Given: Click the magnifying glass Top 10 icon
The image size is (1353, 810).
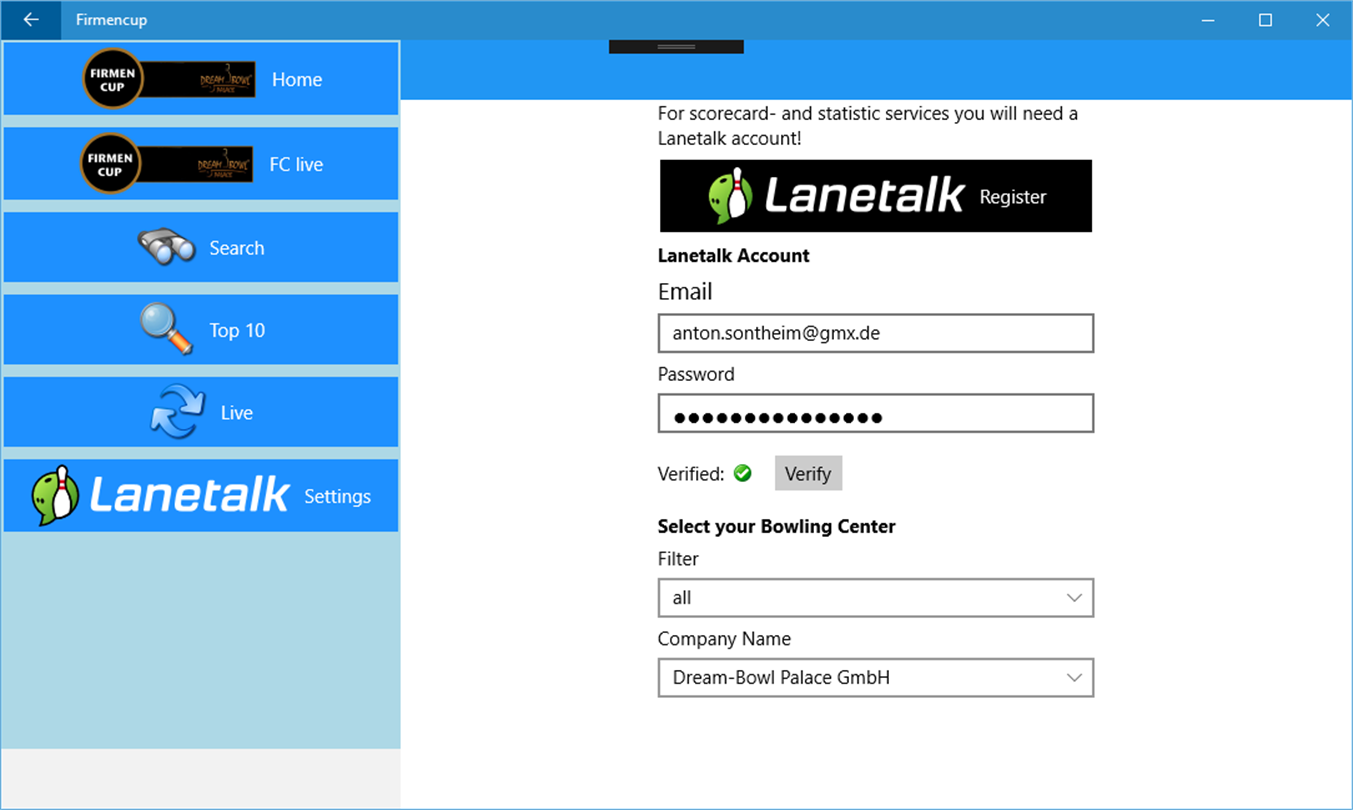Looking at the screenshot, I should point(166,329).
